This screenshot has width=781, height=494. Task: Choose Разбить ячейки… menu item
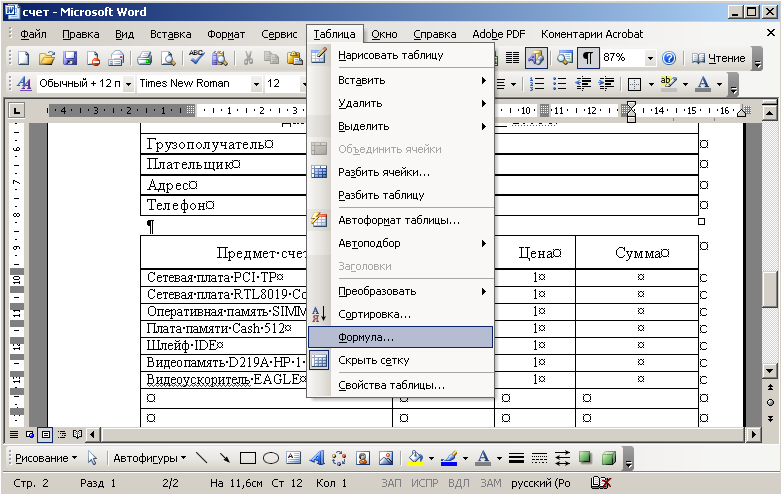coord(400,172)
